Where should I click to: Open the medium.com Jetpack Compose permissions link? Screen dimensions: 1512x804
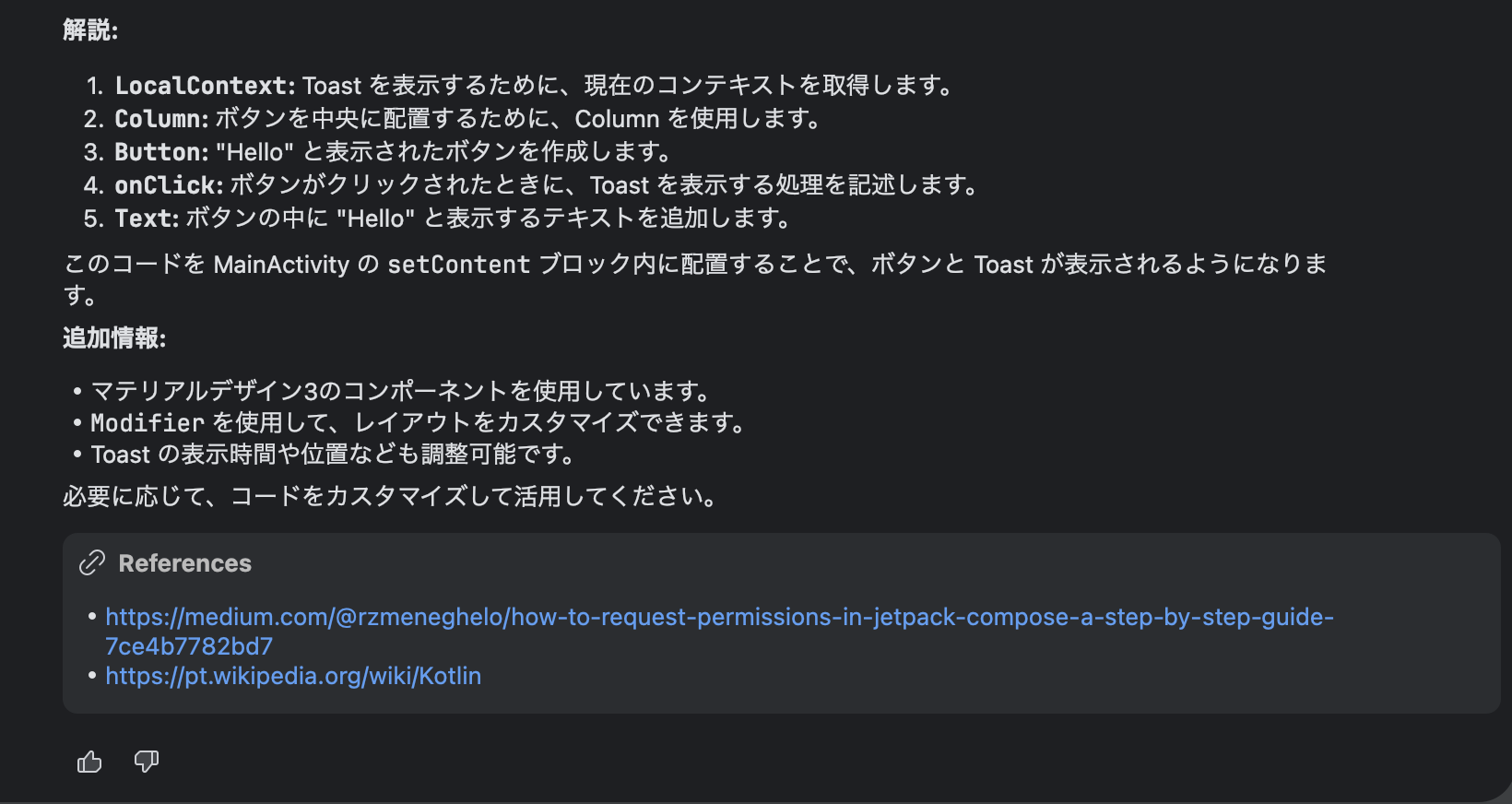[719, 631]
